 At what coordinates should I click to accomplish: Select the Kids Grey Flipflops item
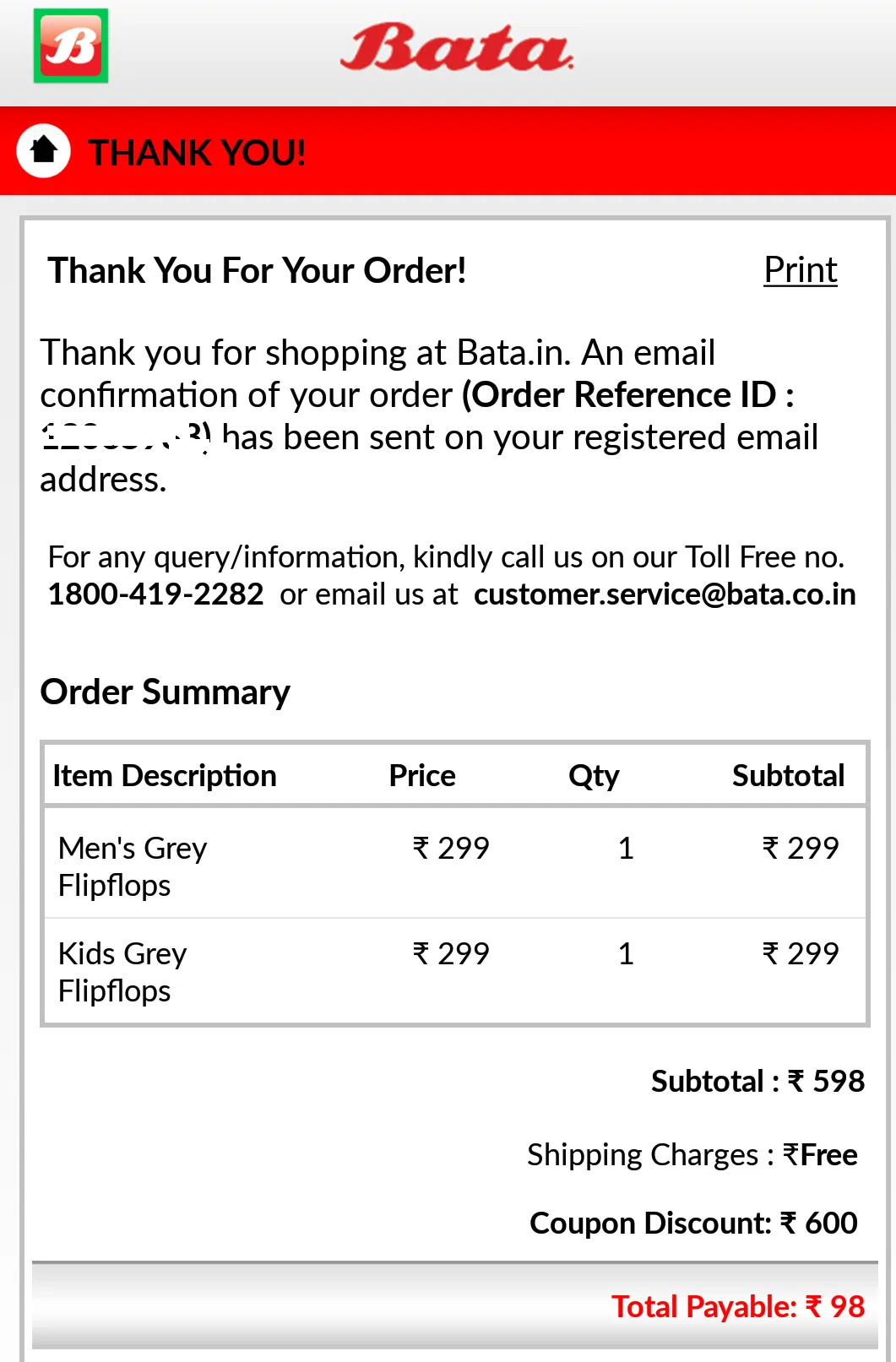point(122,972)
